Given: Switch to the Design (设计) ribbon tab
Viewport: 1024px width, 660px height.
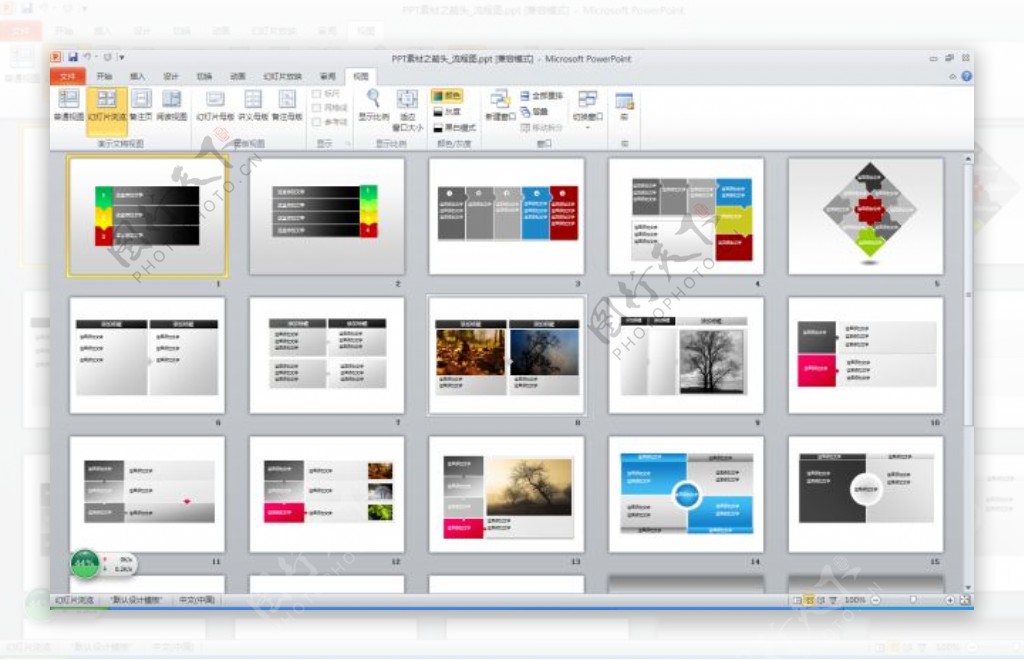Looking at the screenshot, I should (x=171, y=76).
